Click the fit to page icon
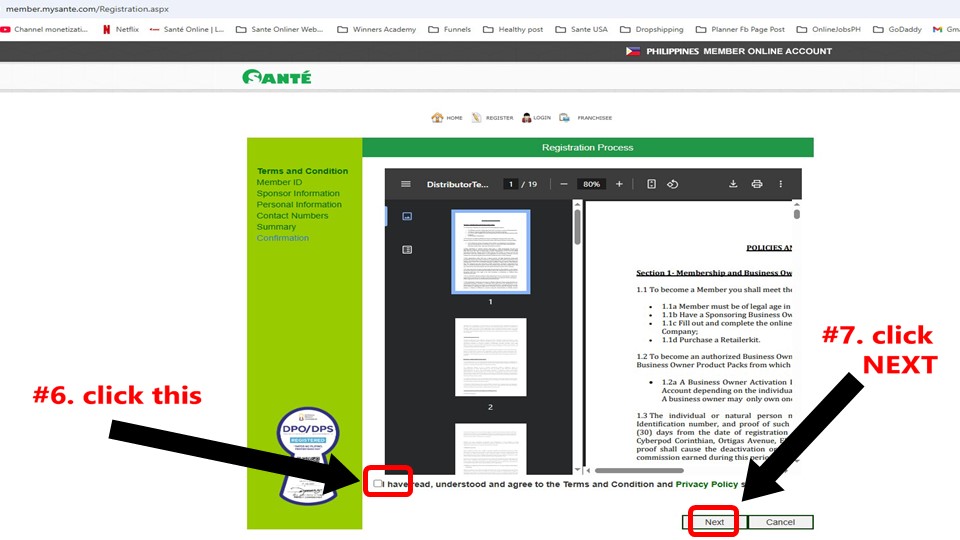Screen dimensions: 960x540 pyautogui.click(x=651, y=184)
